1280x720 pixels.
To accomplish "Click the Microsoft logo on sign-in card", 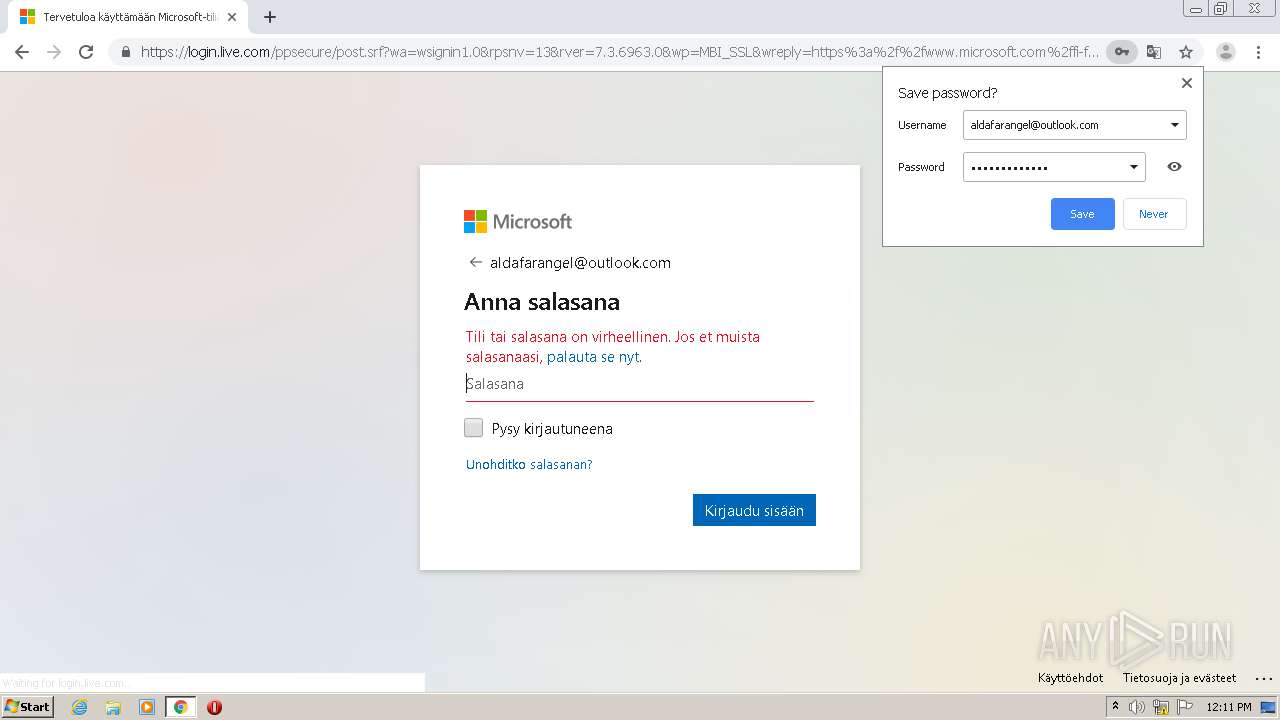I will pos(518,221).
